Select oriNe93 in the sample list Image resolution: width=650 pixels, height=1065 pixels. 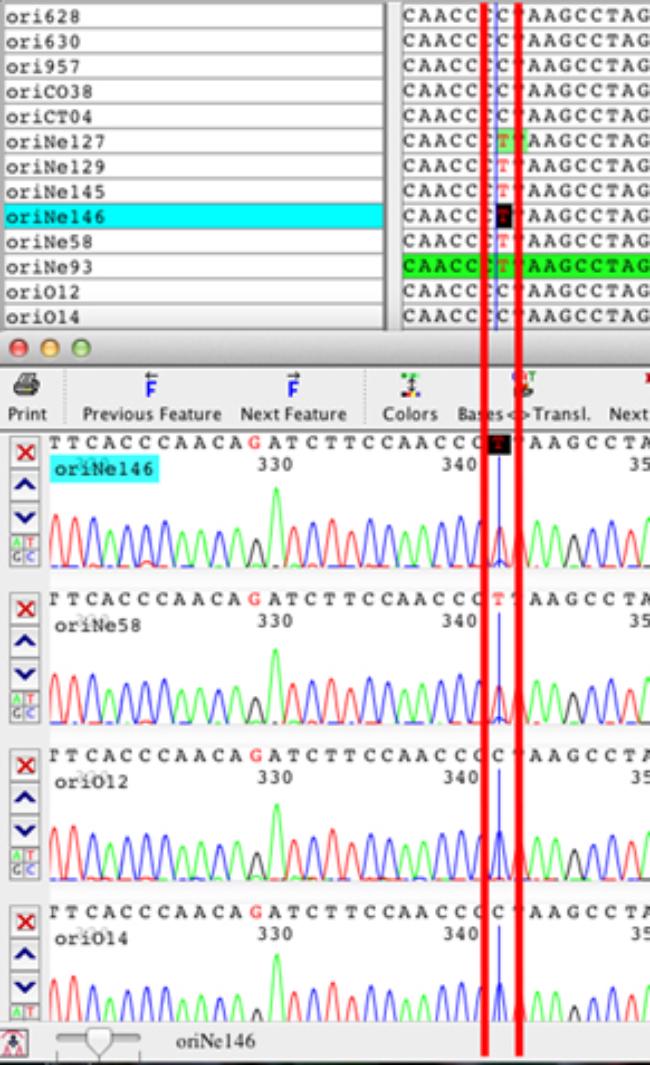pos(193,267)
